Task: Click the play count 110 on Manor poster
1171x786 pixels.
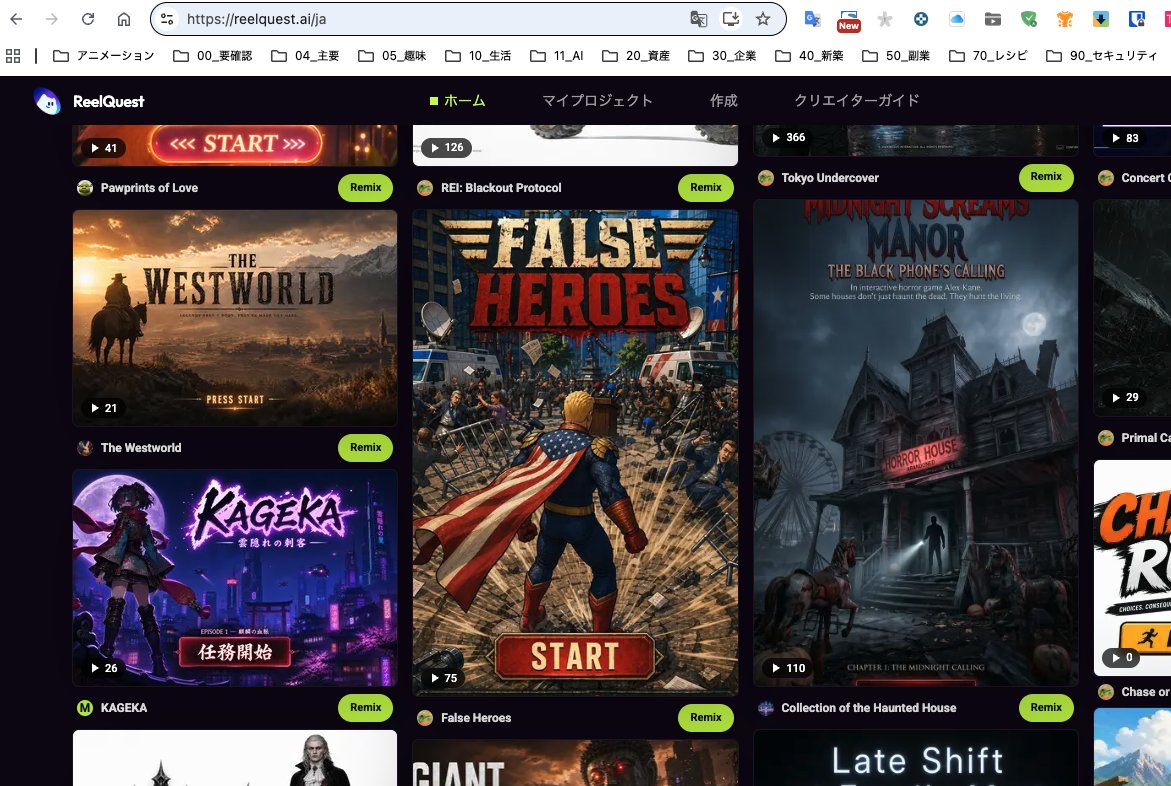Action: [789, 668]
